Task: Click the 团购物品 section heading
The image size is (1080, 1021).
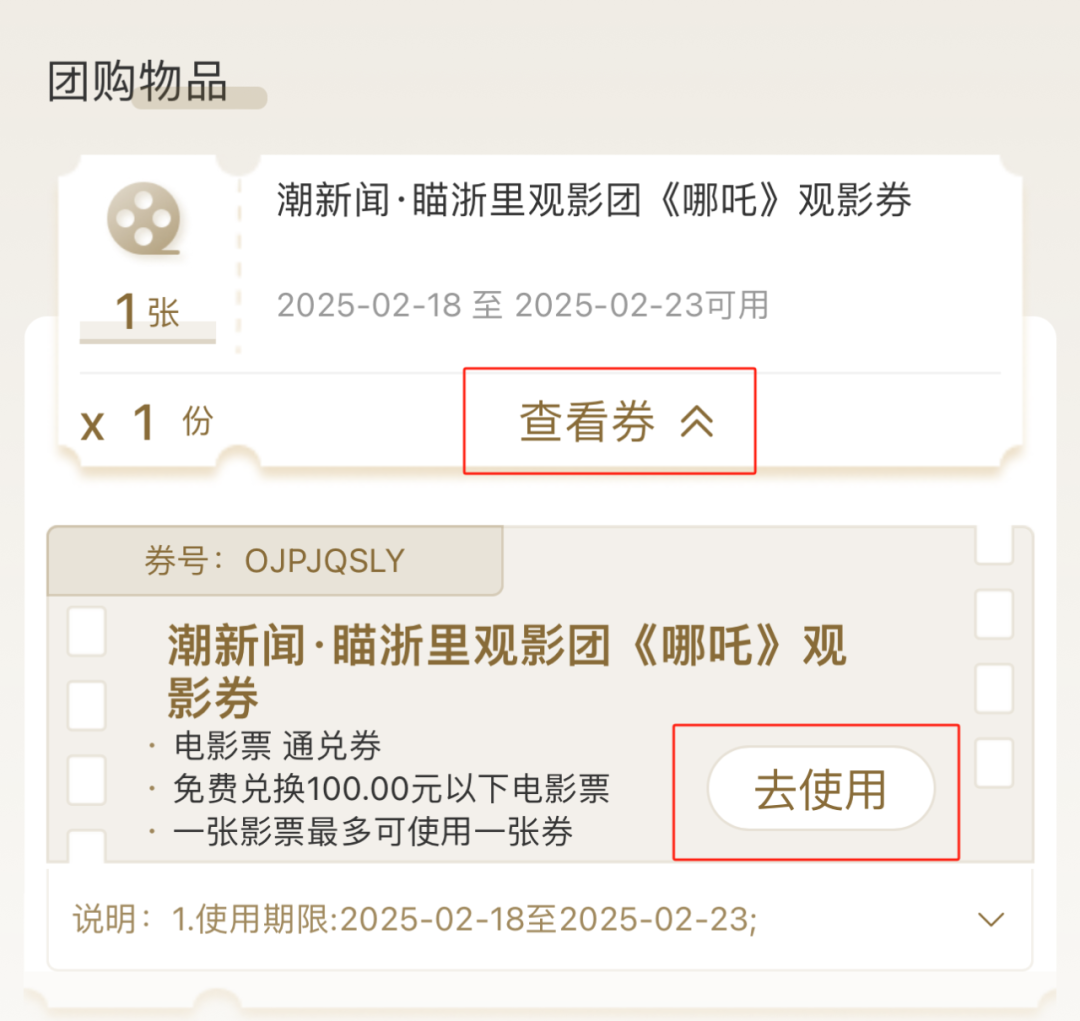Action: point(138,81)
